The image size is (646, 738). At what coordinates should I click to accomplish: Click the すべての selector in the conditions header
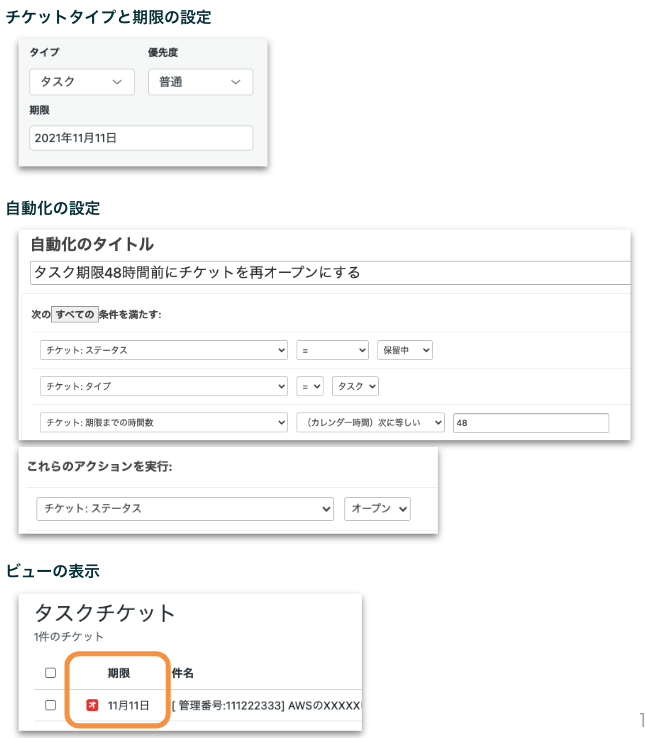74,314
